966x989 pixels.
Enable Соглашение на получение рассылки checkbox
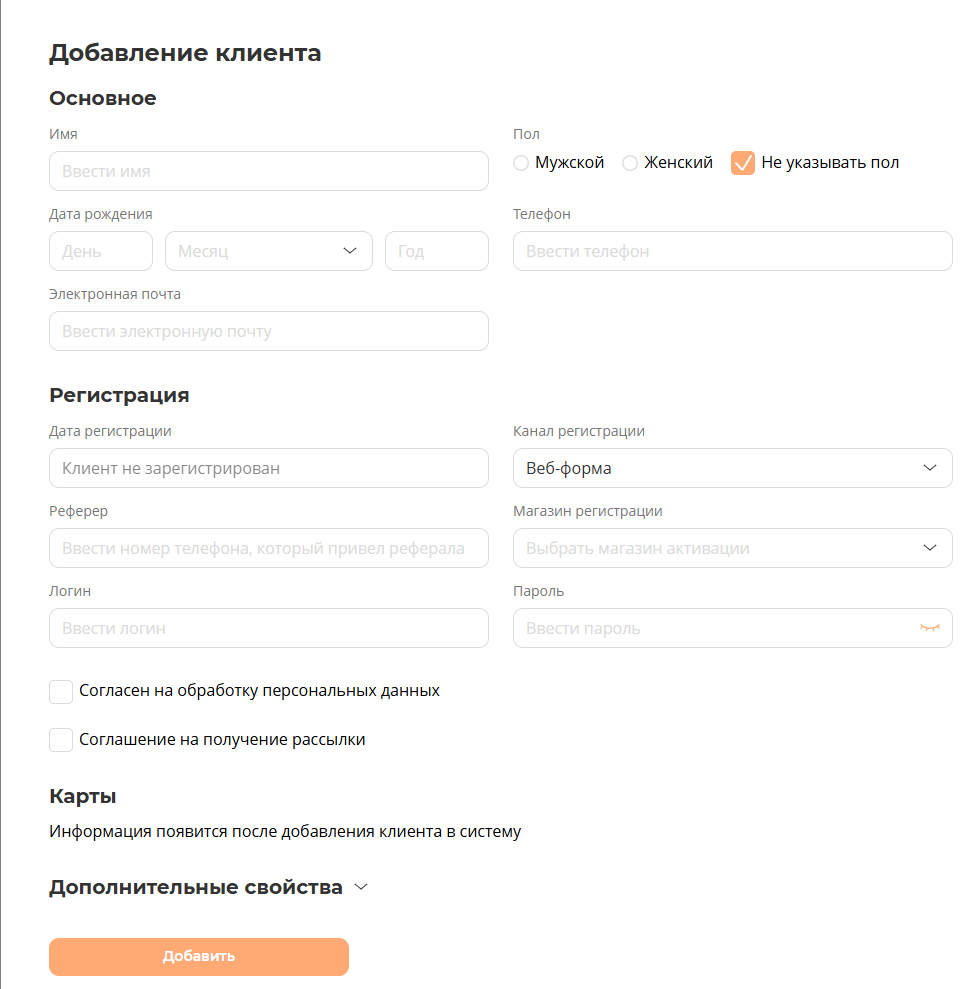(61, 740)
